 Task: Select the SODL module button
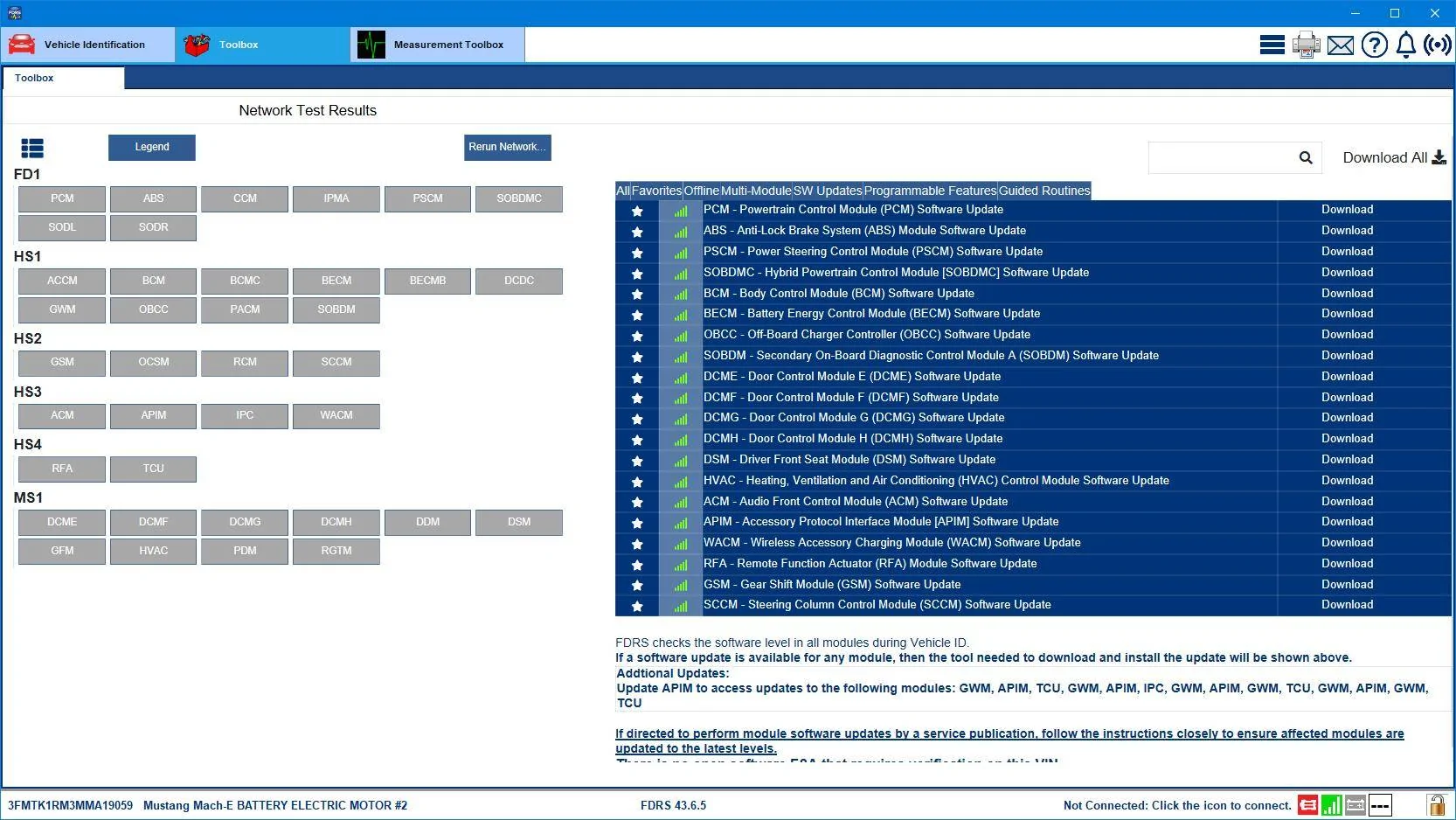pos(62,228)
